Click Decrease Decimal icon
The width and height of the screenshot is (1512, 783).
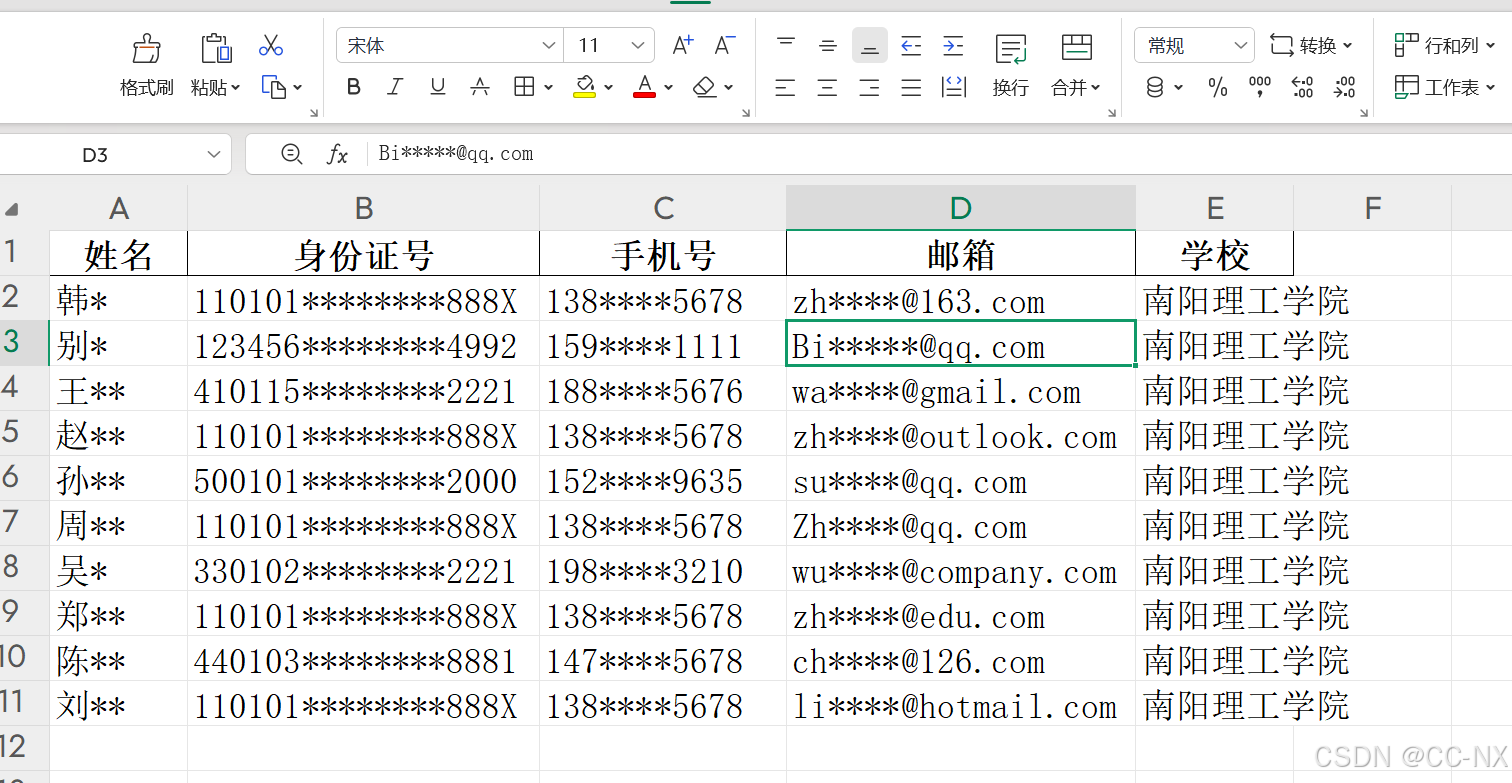(x=1345, y=87)
